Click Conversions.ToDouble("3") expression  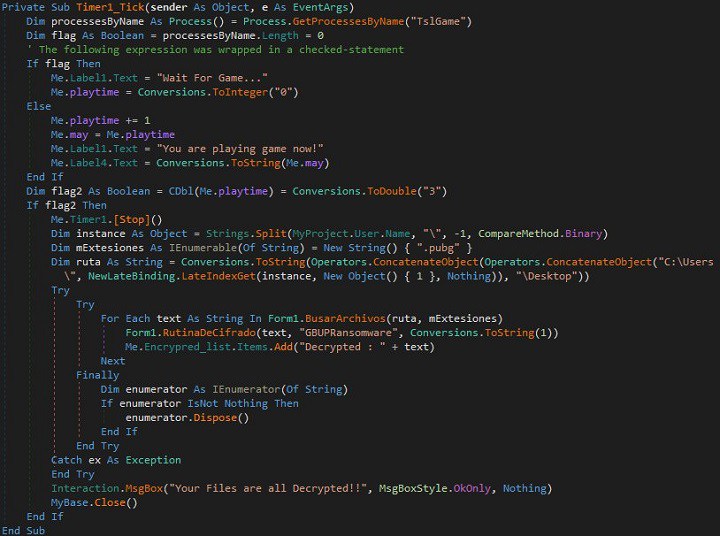[370, 191]
